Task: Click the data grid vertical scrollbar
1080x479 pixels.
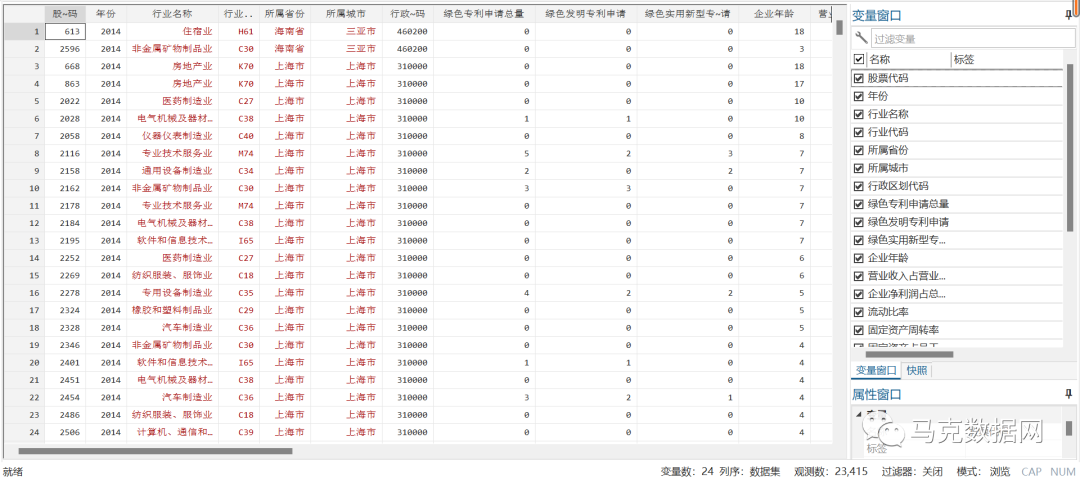Action: [x=839, y=28]
